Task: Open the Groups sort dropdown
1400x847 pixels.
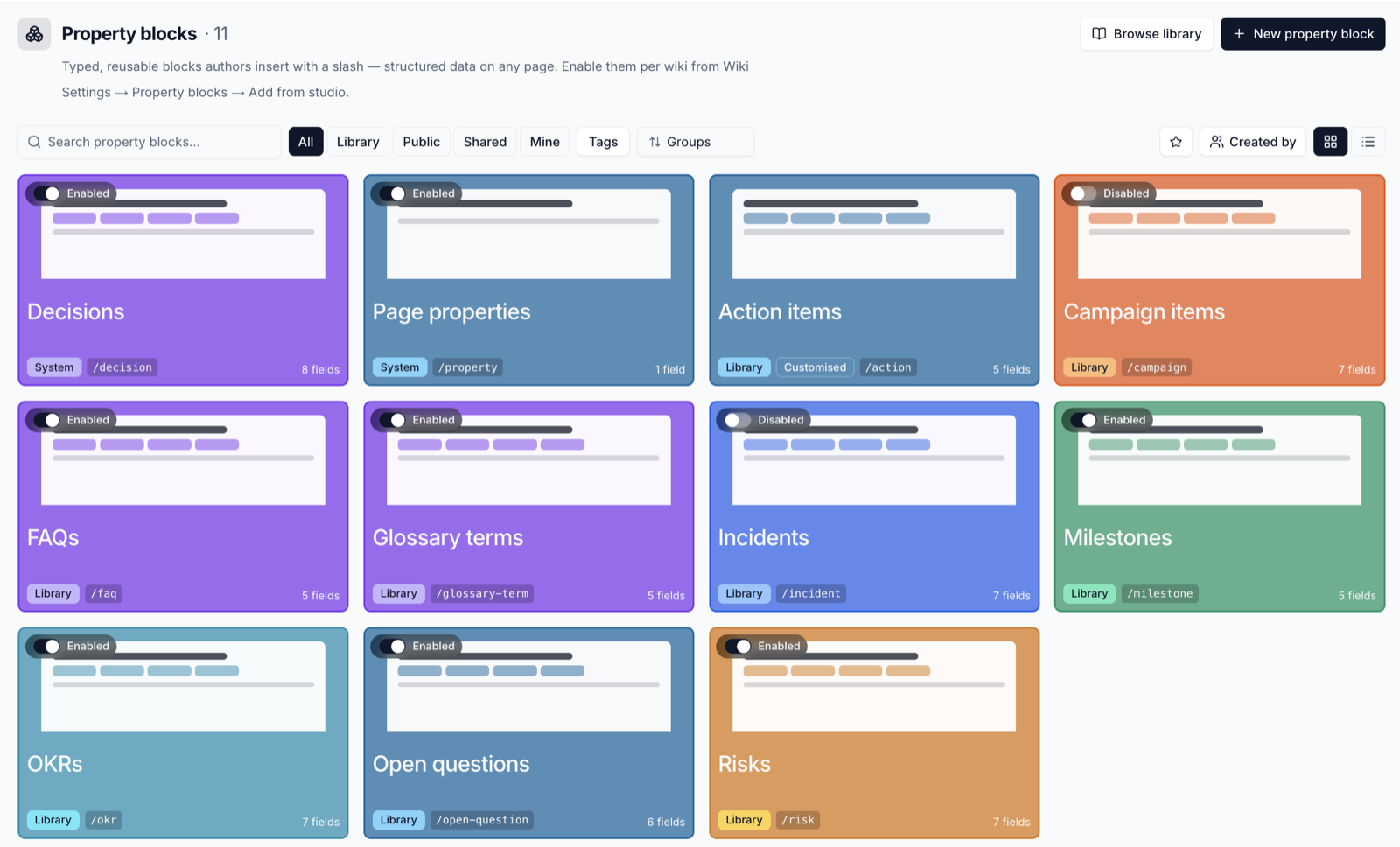Action: point(696,142)
